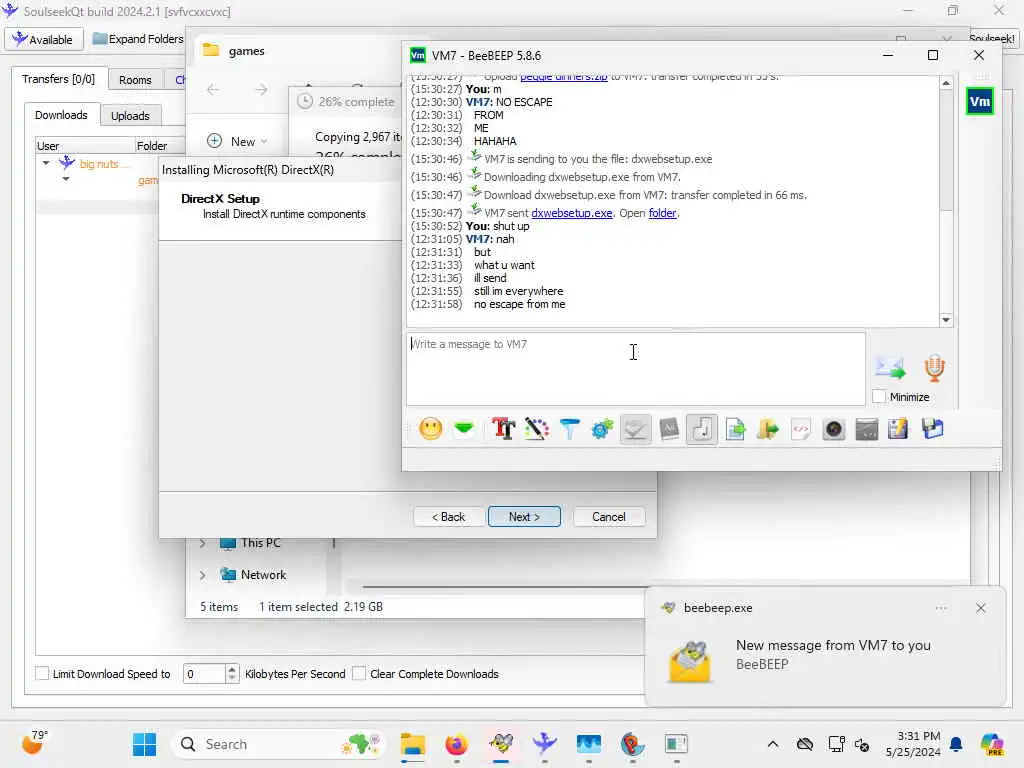The width and height of the screenshot is (1024, 768).
Task: Click the dark window icon next to camera
Action: pyautogui.click(x=867, y=429)
